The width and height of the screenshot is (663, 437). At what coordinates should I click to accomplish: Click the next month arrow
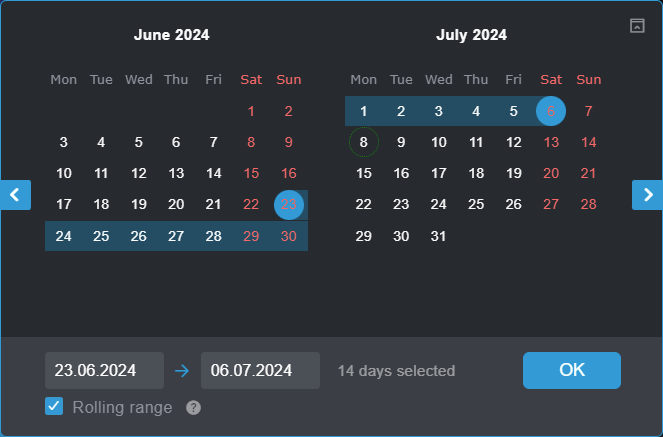[x=647, y=195]
